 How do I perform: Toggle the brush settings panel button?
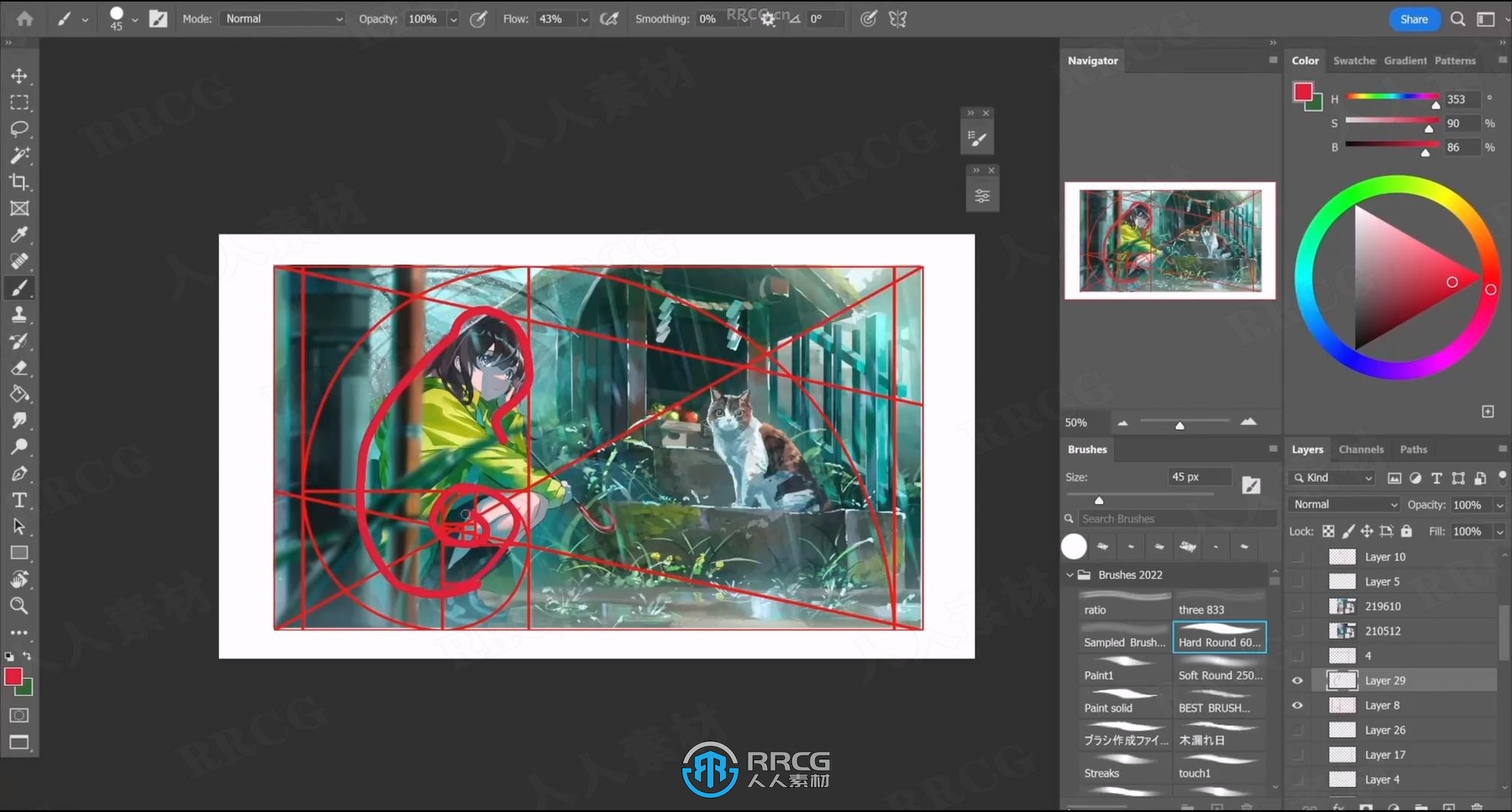[x=158, y=19]
